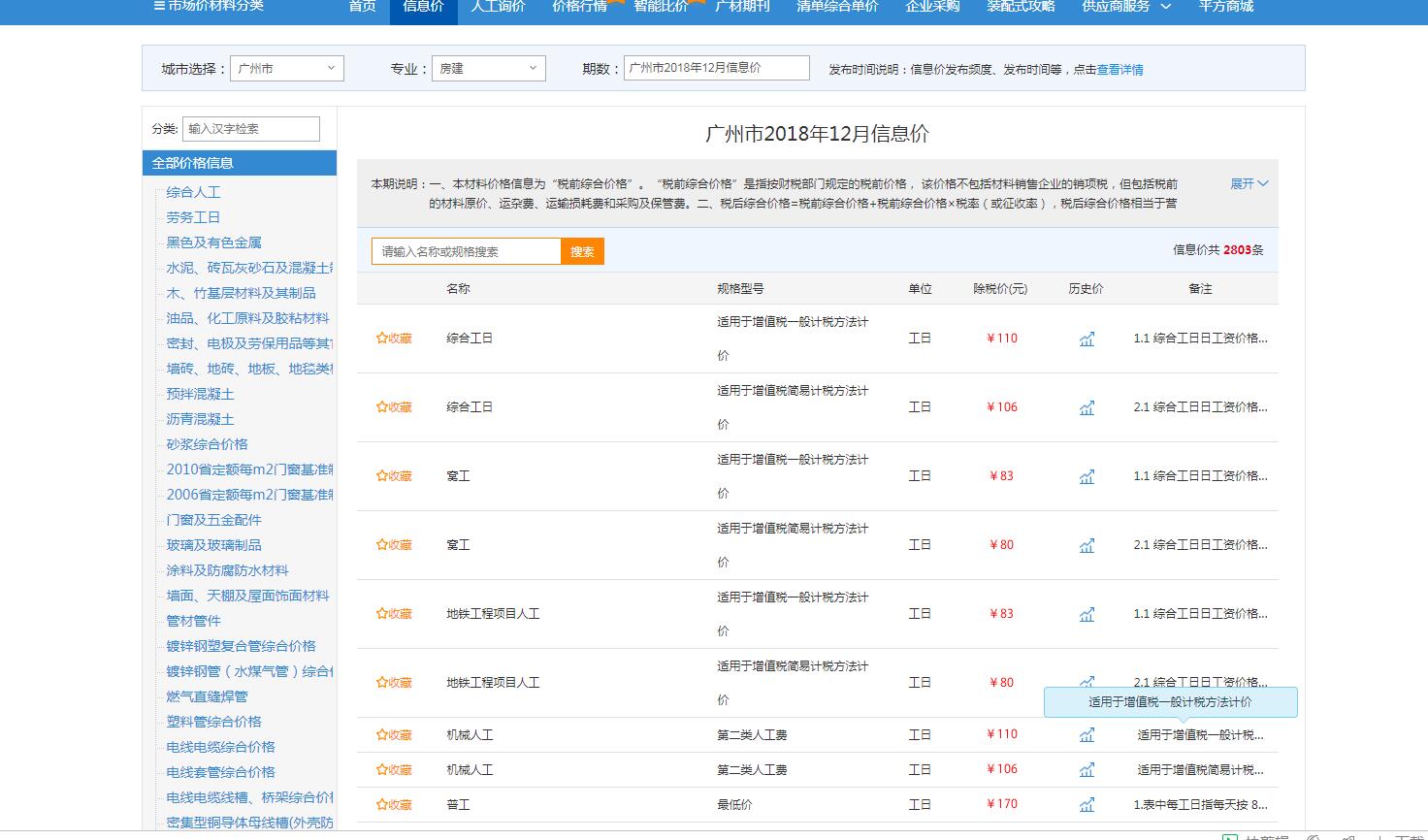The width and height of the screenshot is (1428, 840).
Task: Open the 供应商服务 dropdown menu
Action: point(1126,6)
